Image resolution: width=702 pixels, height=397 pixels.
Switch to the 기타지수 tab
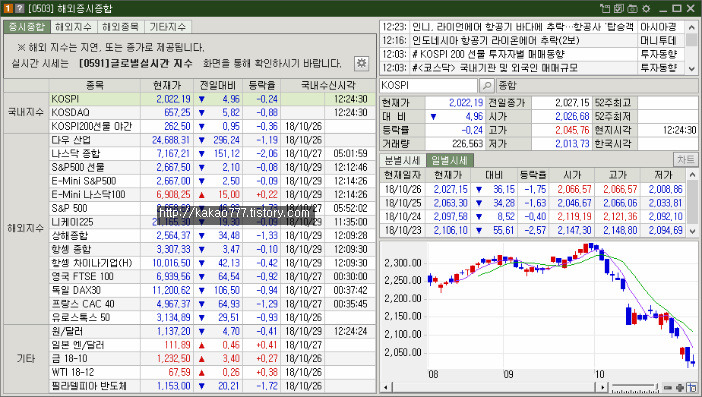pyautogui.click(x=168, y=27)
